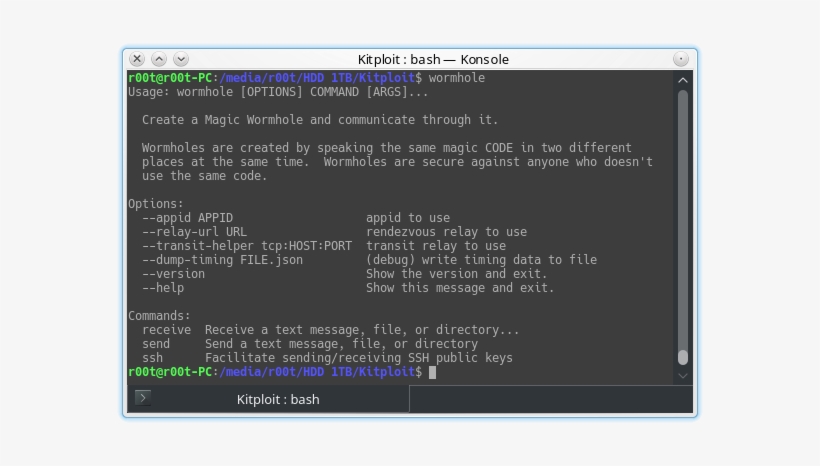Click the '--relay-url URL' option text

pos(194,232)
